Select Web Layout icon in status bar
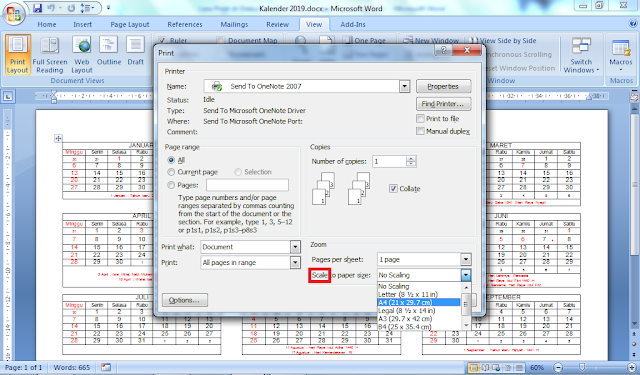 click(x=496, y=368)
